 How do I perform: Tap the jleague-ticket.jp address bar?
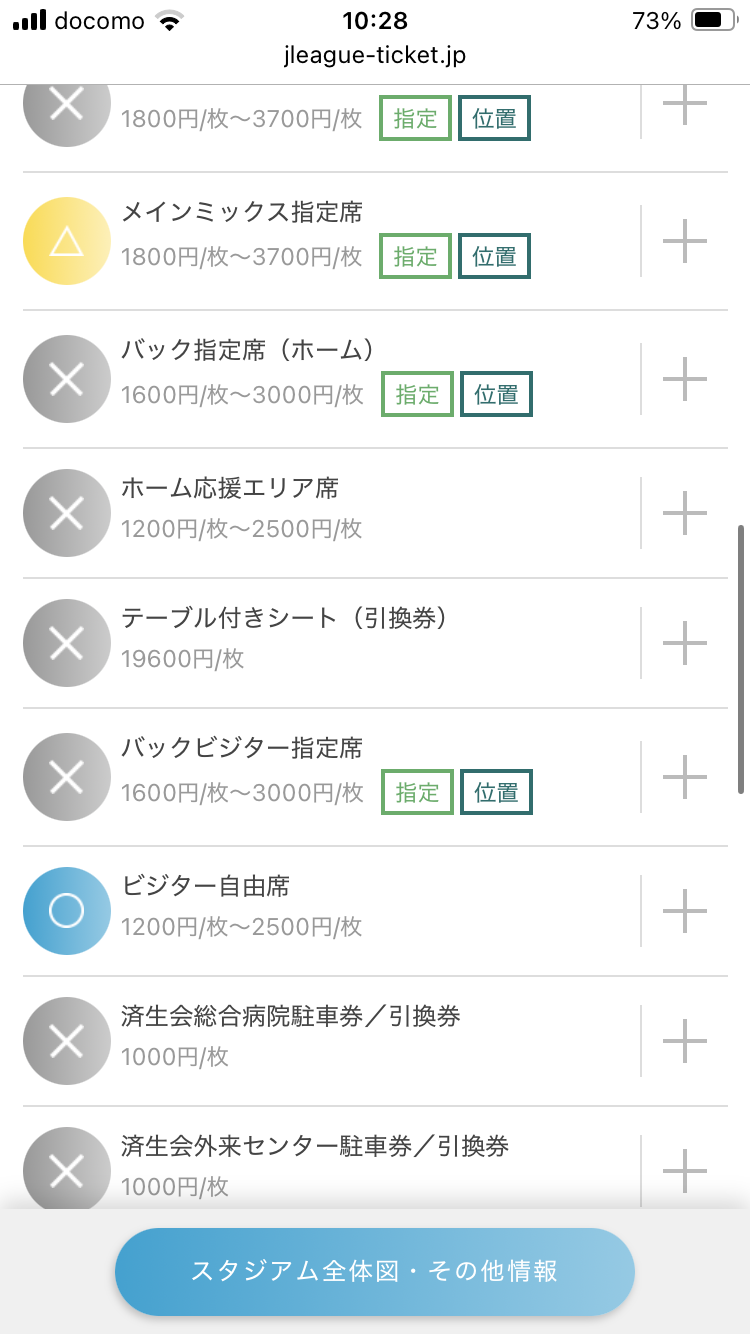point(375,55)
